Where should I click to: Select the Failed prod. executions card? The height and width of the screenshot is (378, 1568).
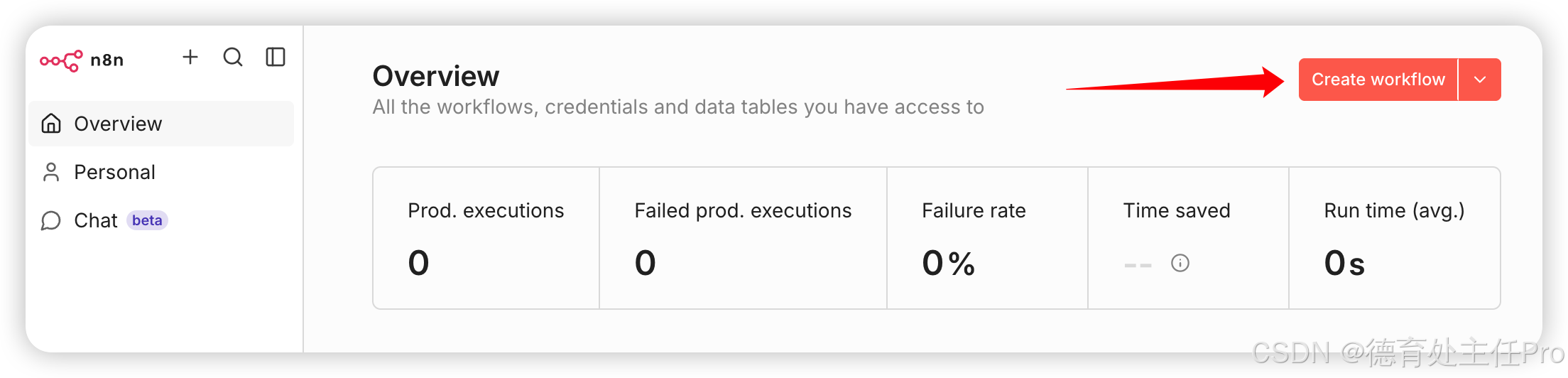743,238
